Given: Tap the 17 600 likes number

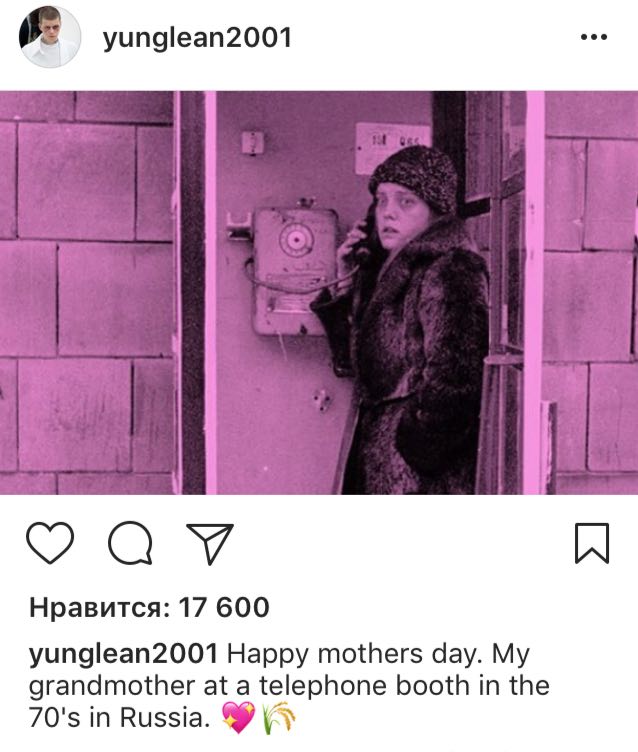Looking at the screenshot, I should tap(224, 608).
